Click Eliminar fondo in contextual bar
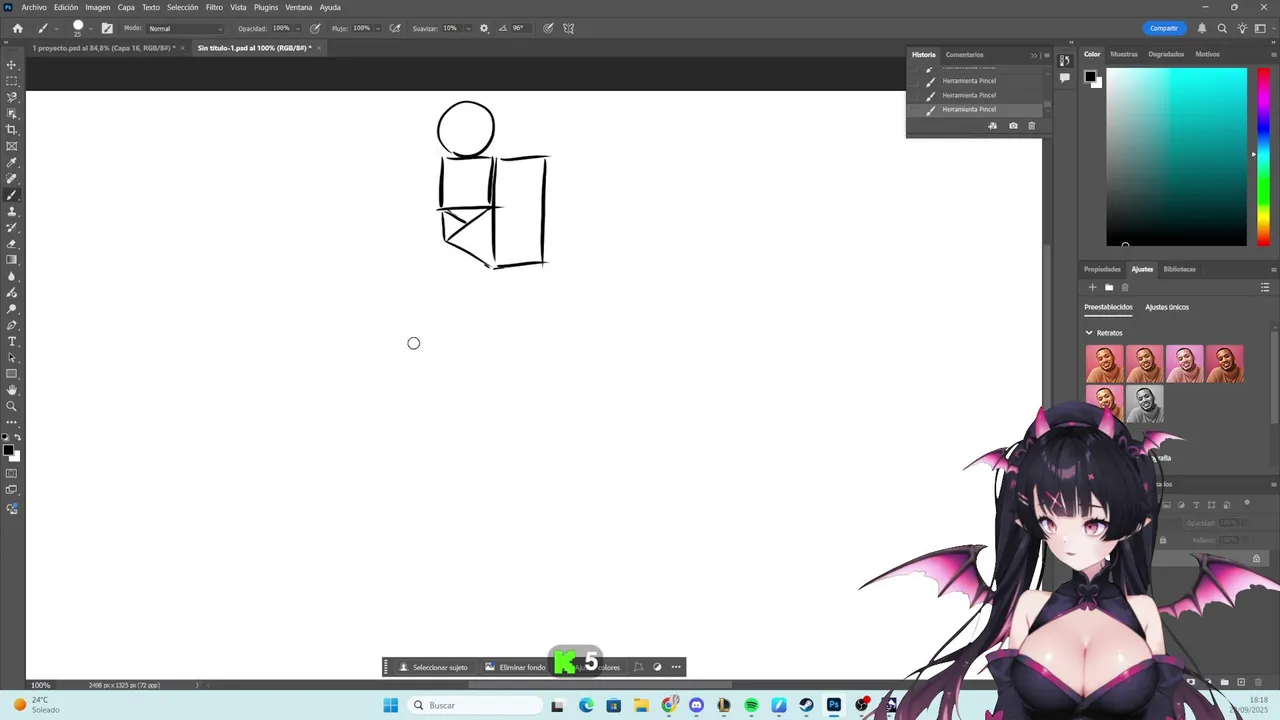Screen dimensions: 1280x720 [x=515, y=667]
